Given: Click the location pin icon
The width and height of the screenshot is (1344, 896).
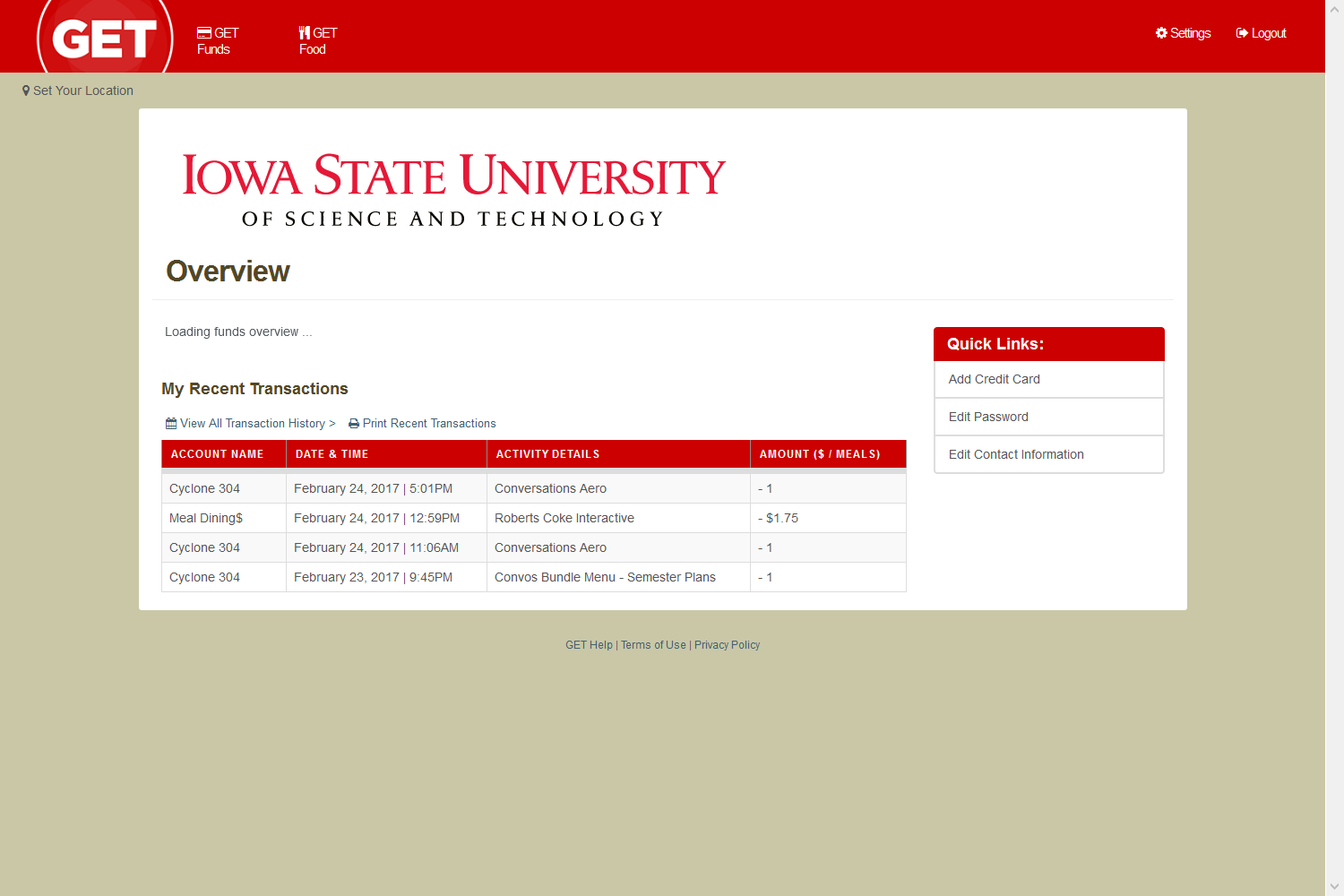Looking at the screenshot, I should 26,90.
